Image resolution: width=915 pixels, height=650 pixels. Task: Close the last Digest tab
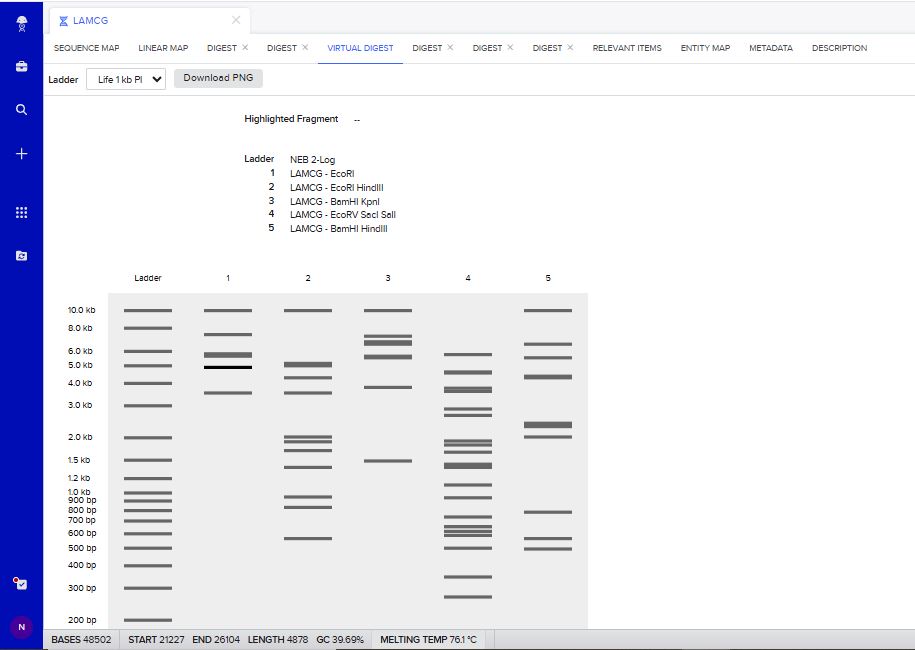pyautogui.click(x=570, y=48)
